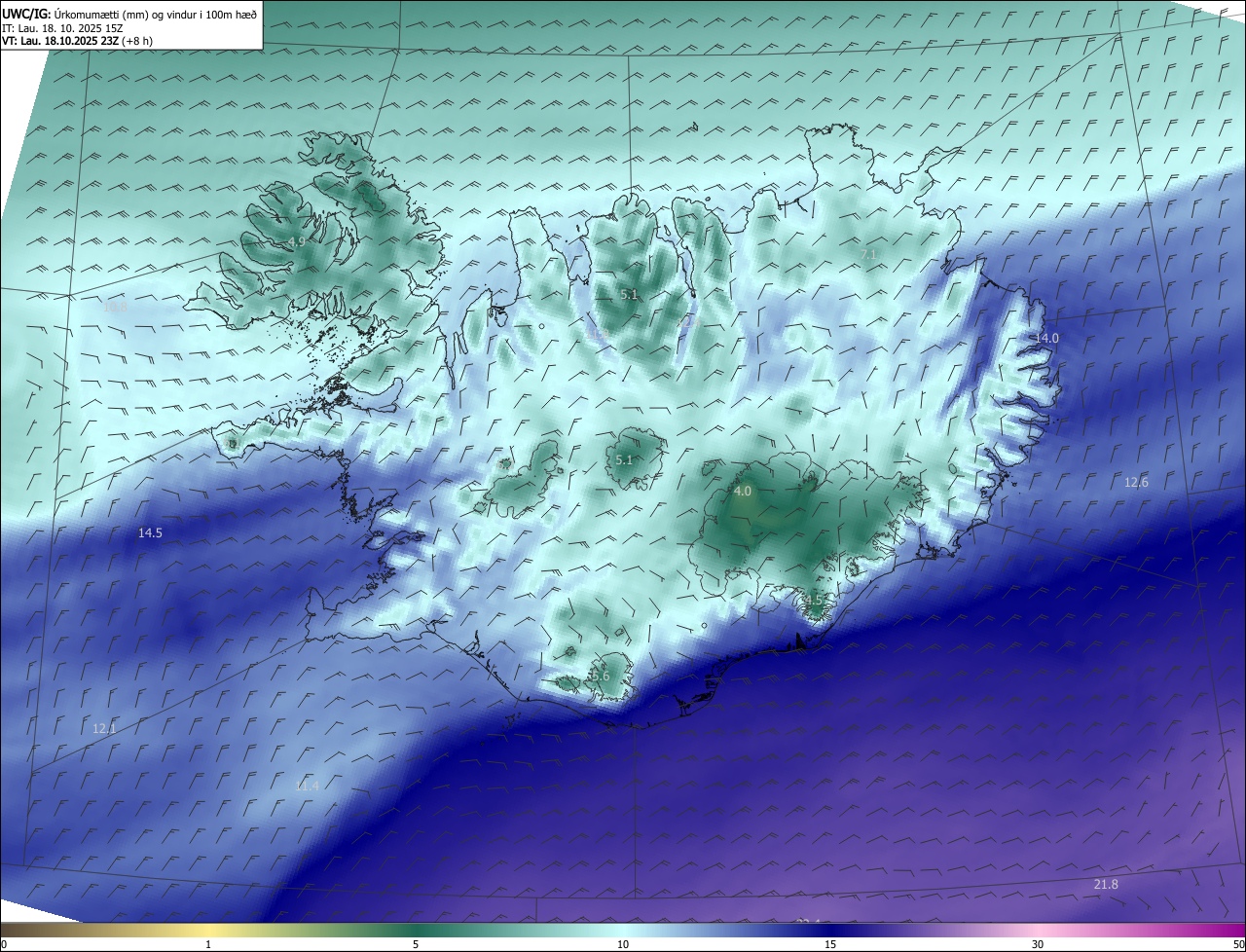Click the colorbar tick label 50
This screenshot has height=952, width=1246.
(x=1238, y=945)
